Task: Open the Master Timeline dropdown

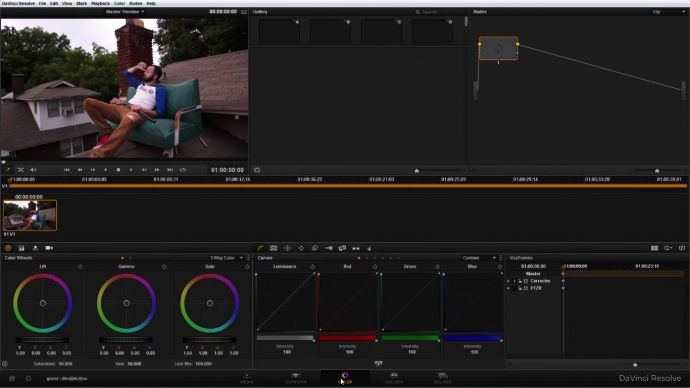Action: tap(125, 12)
